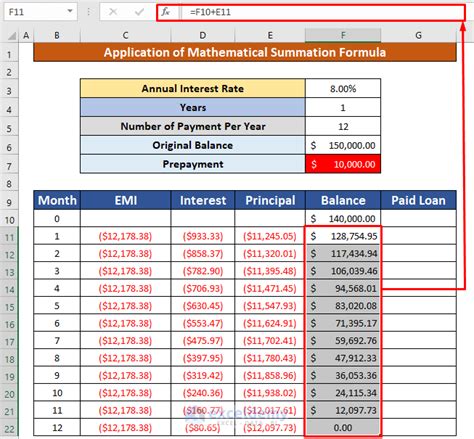
Task: Click the Insert Function fx icon
Action: [166, 12]
